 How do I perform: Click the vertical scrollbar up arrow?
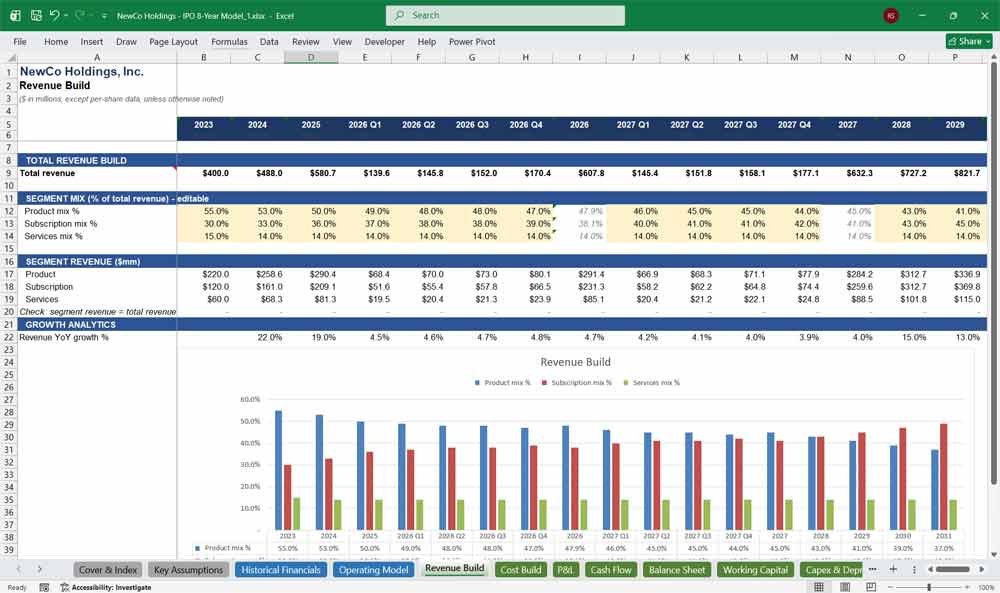[993, 57]
